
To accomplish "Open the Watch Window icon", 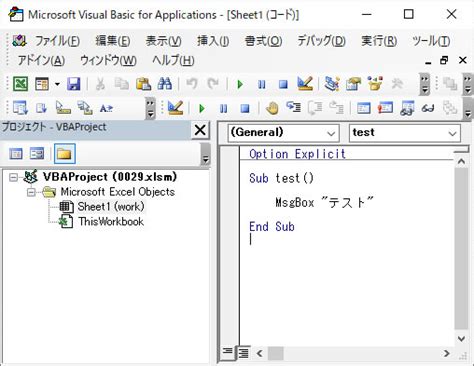I will point(407,108).
